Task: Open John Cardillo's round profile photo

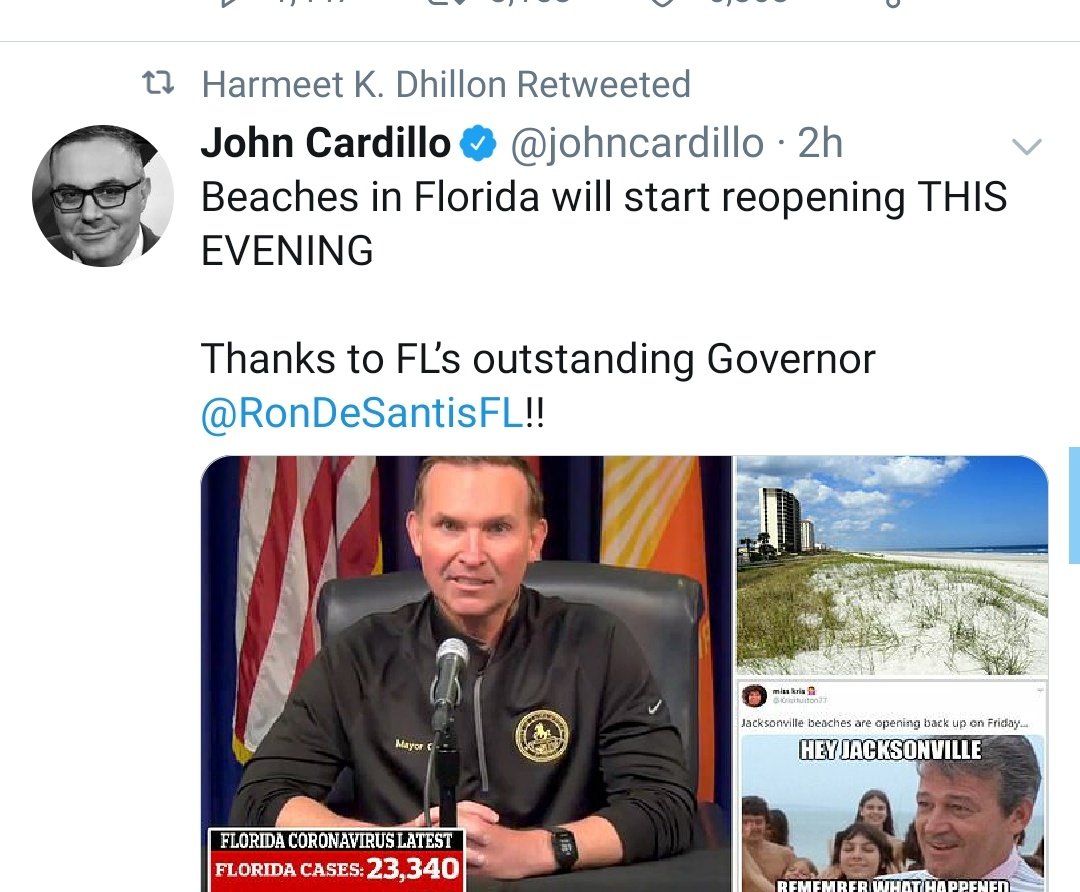Action: [103, 196]
